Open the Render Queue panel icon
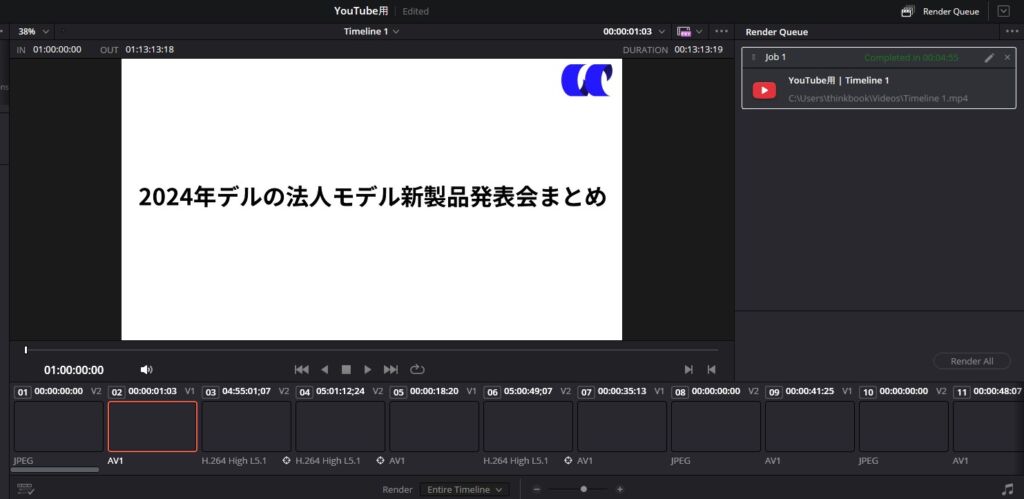Viewport: 1024px width, 499px height. [x=907, y=11]
